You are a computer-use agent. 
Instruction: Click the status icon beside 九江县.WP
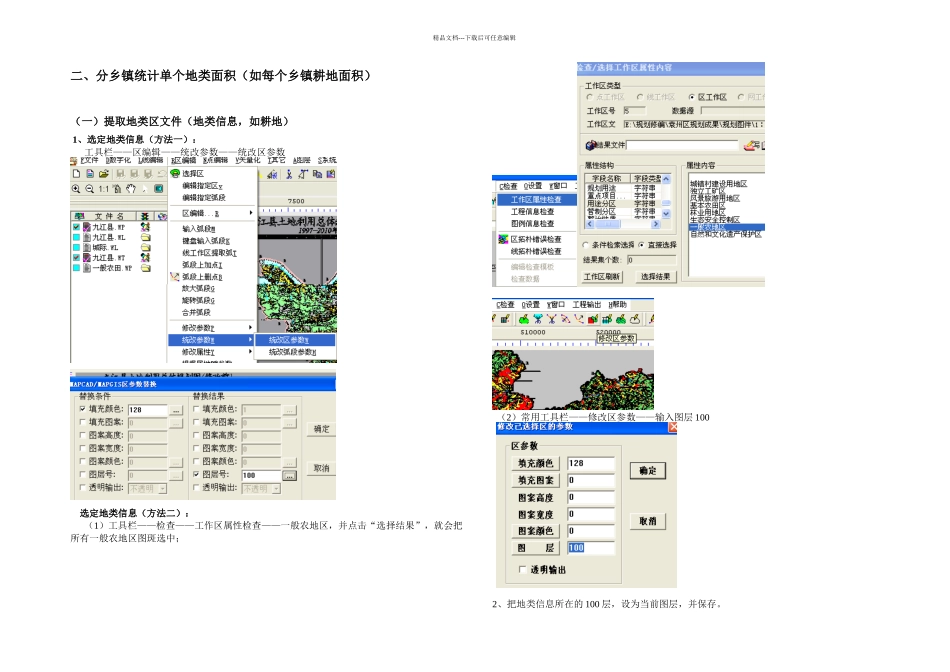pyautogui.click(x=145, y=227)
